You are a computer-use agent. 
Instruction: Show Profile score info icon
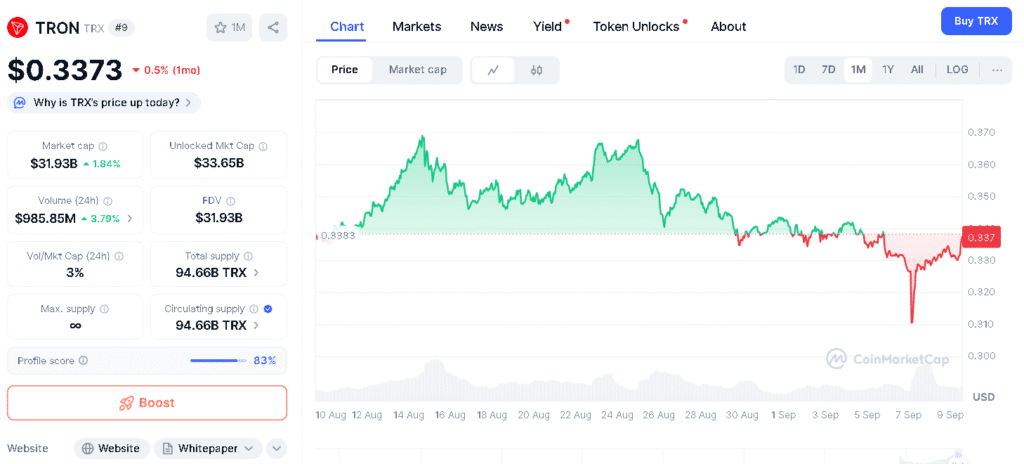click(x=83, y=360)
